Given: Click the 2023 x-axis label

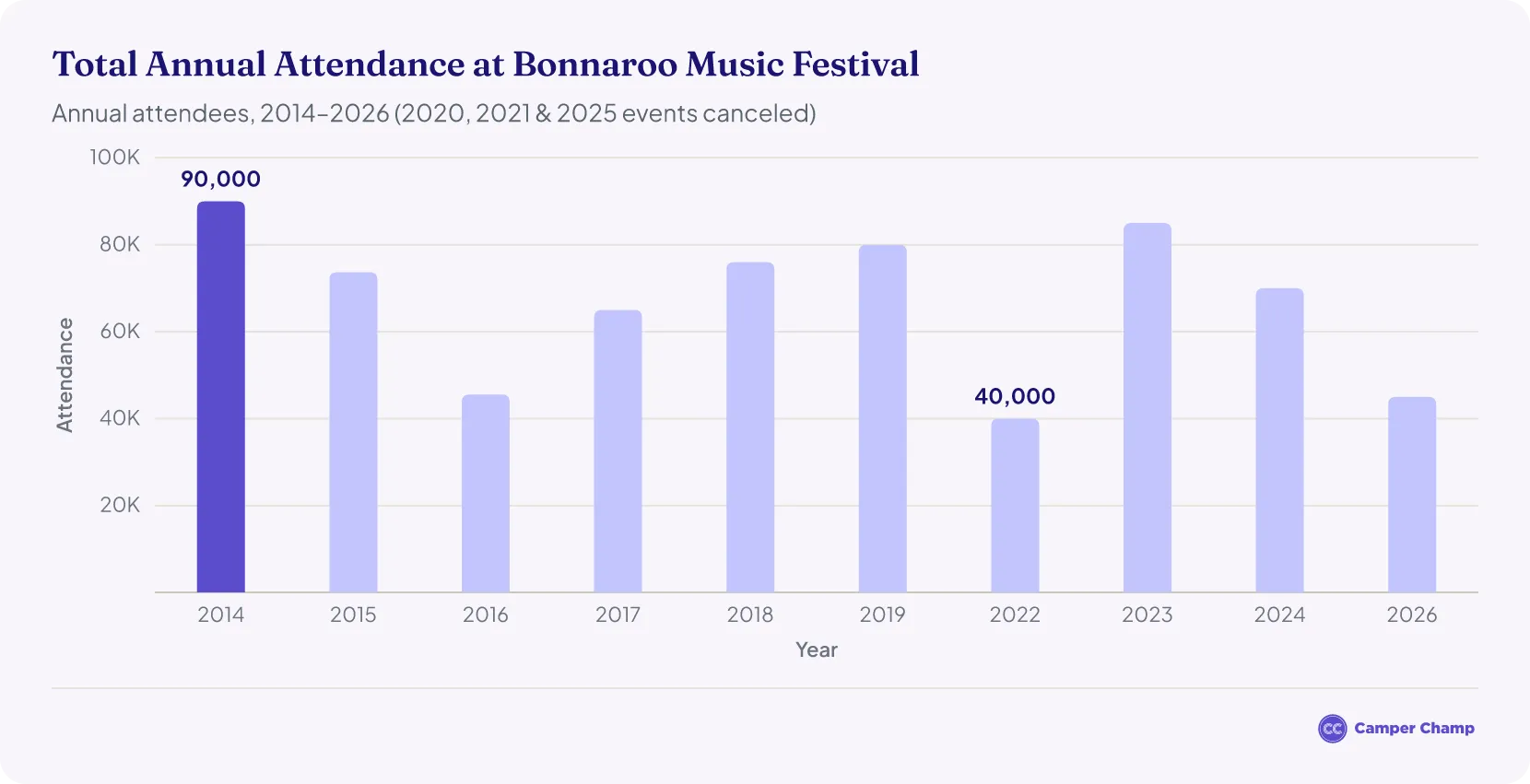Looking at the screenshot, I should pos(1147,614).
